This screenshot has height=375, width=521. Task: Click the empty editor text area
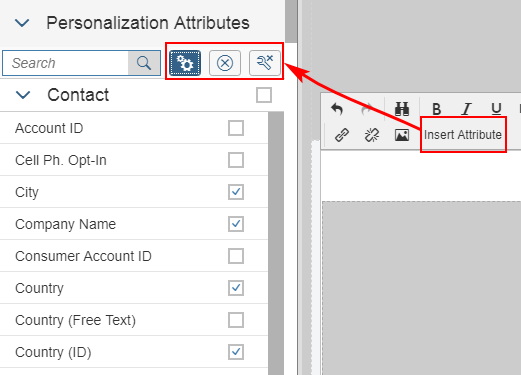421,175
